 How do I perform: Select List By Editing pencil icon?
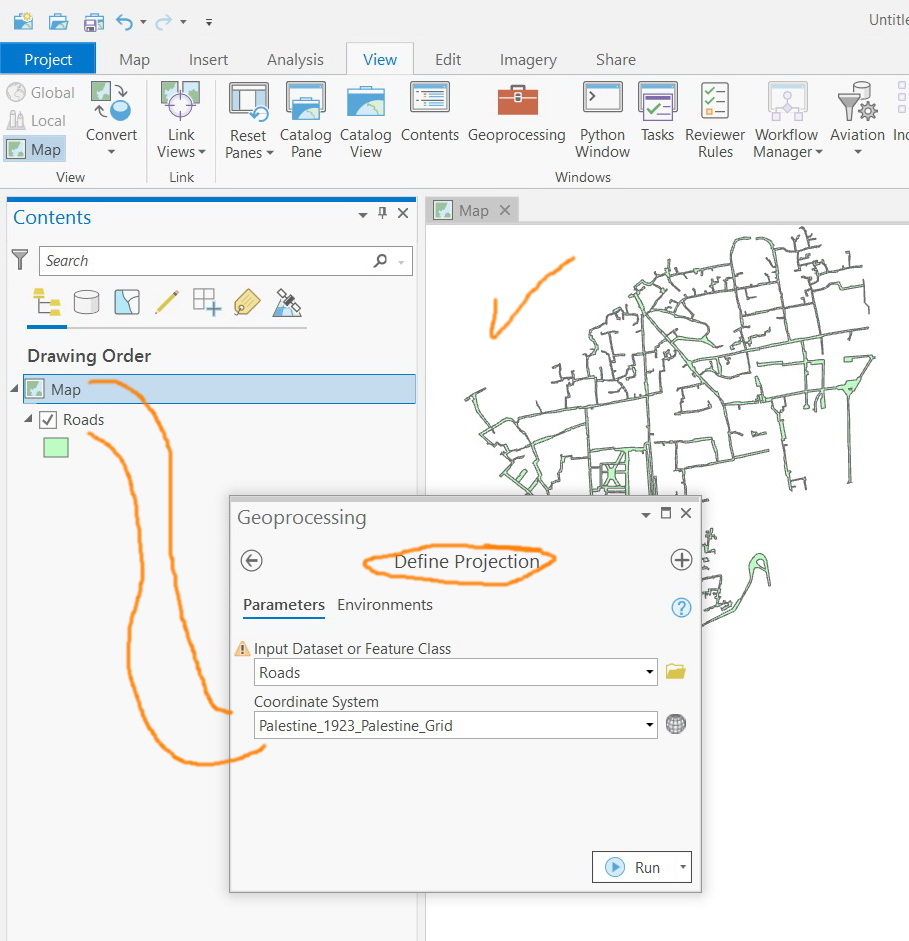[167, 302]
